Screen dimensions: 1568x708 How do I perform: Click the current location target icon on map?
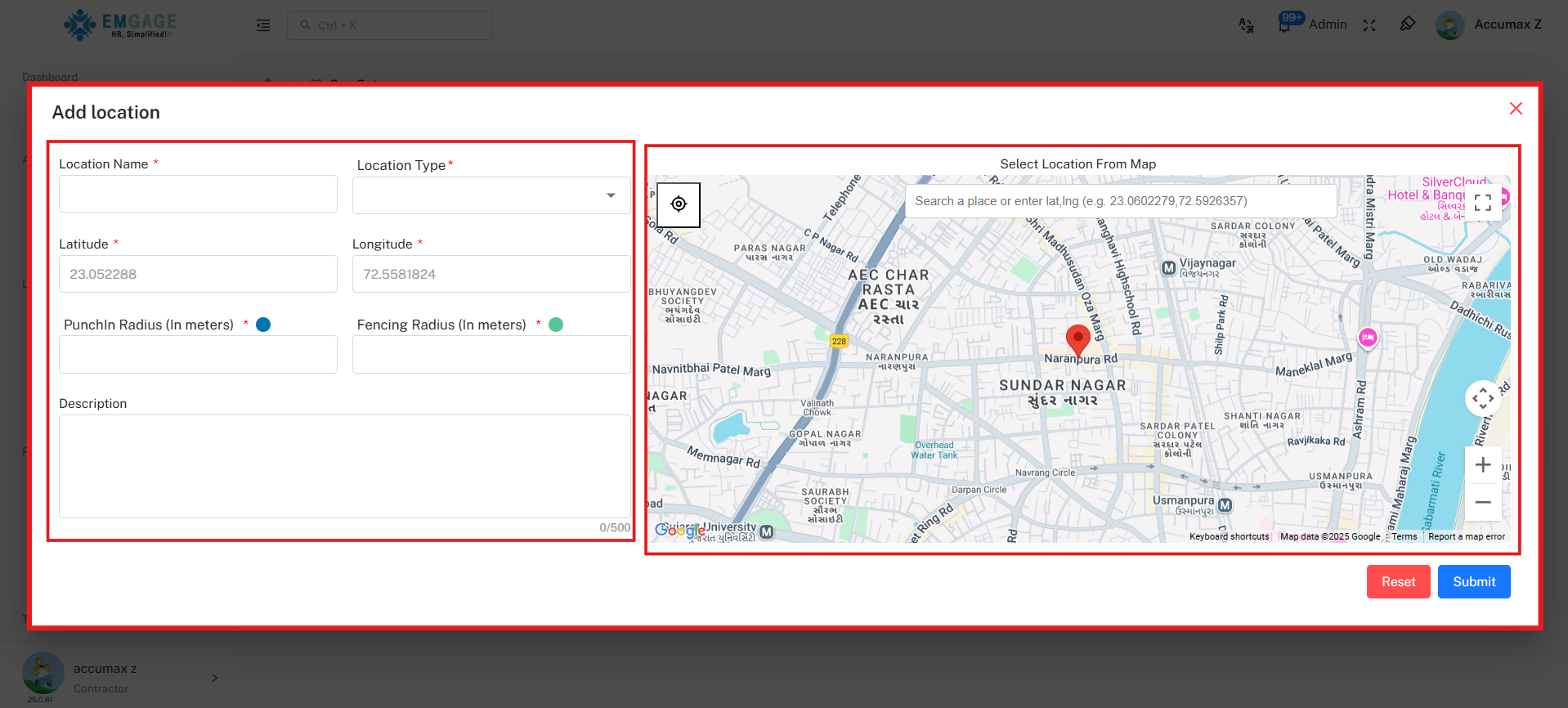679,204
